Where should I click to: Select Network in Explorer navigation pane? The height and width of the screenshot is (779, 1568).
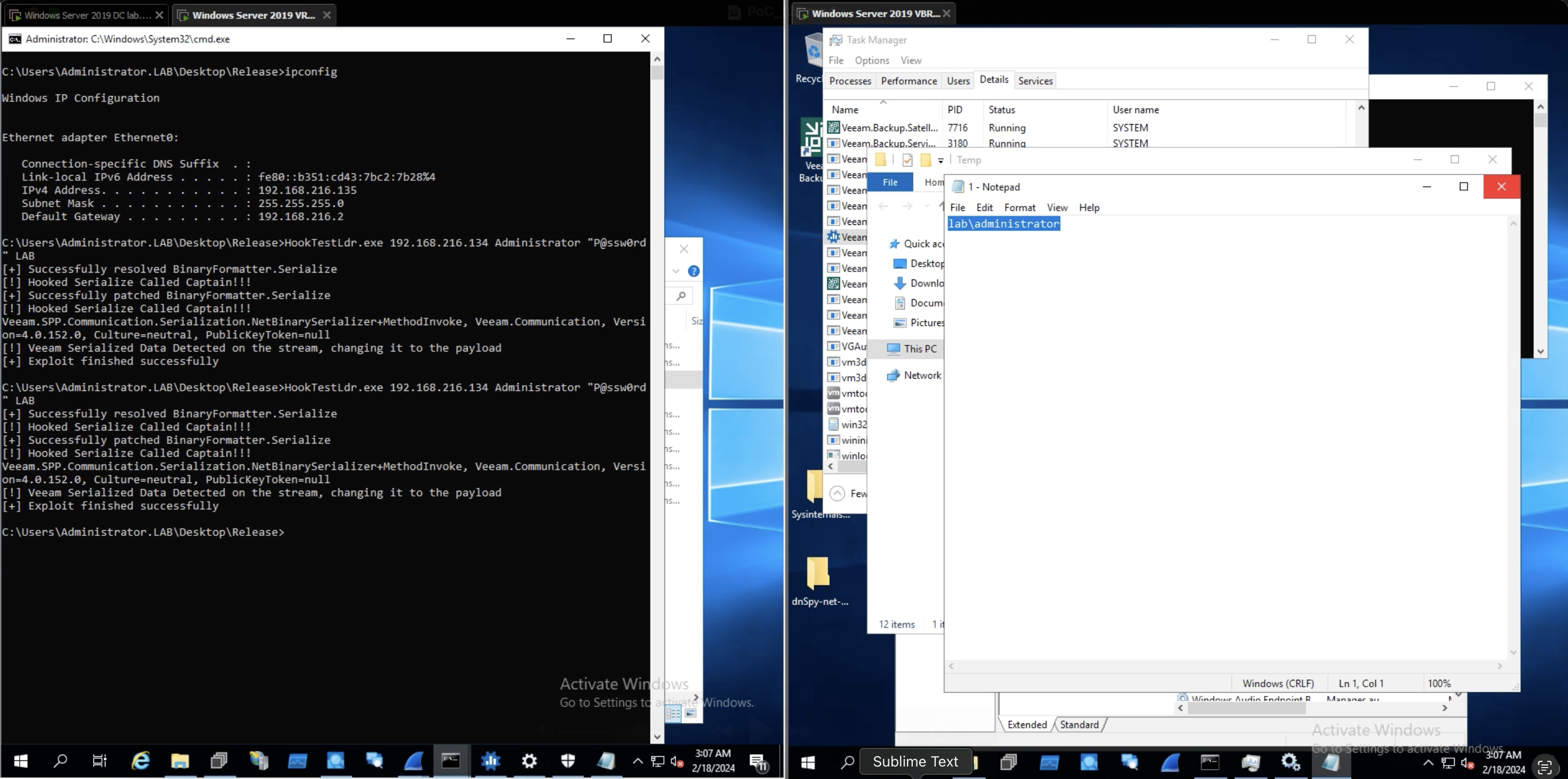[914, 375]
